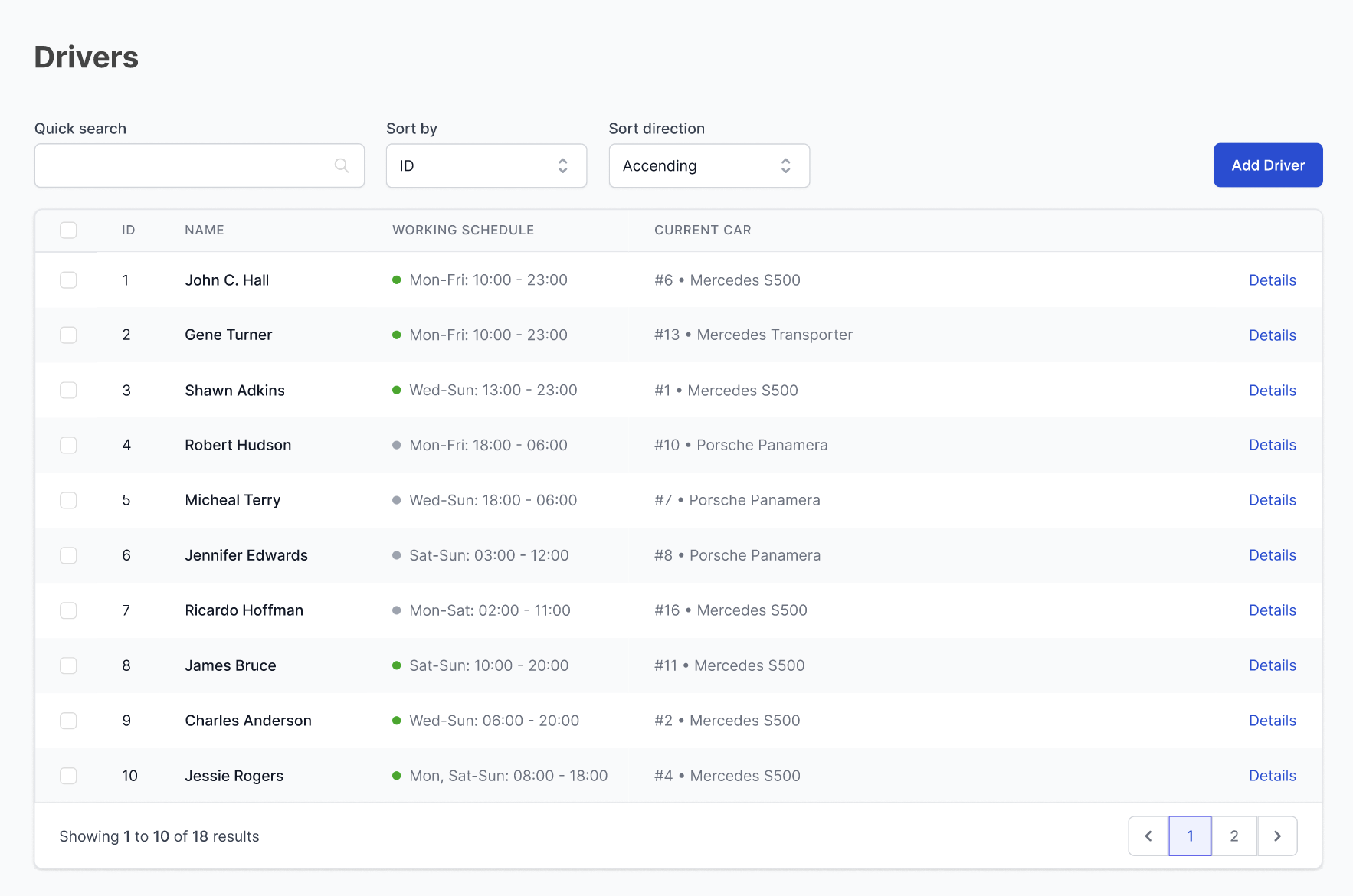This screenshot has height=896, width=1353.
Task: Click the name James Bruce
Action: coord(230,665)
